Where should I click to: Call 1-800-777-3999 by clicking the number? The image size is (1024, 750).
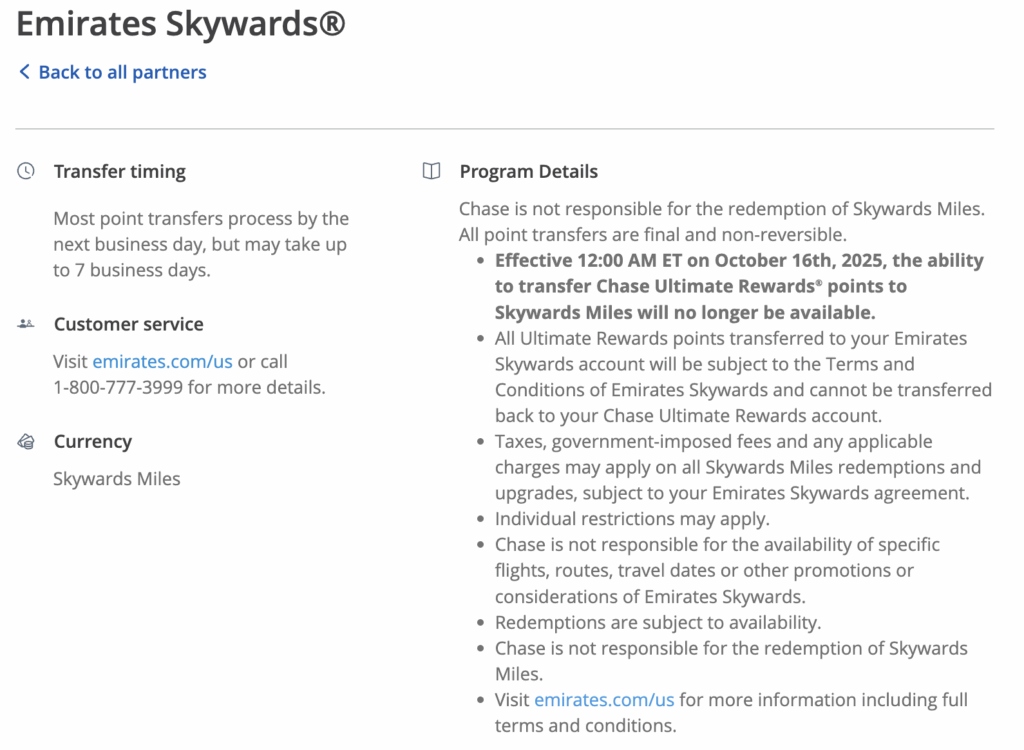120,388
